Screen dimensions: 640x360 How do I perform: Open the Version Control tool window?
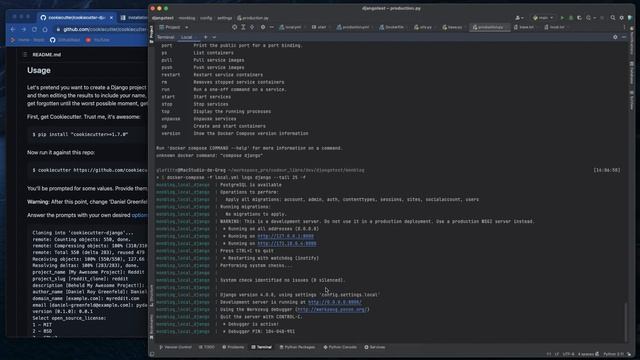176,347
